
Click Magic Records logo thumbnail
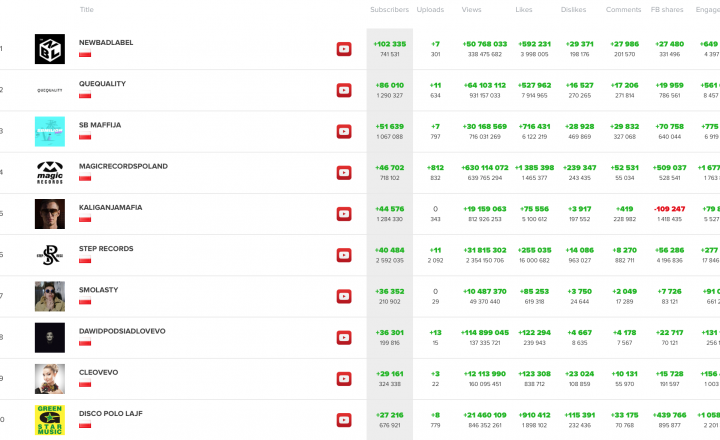[x=50, y=172]
